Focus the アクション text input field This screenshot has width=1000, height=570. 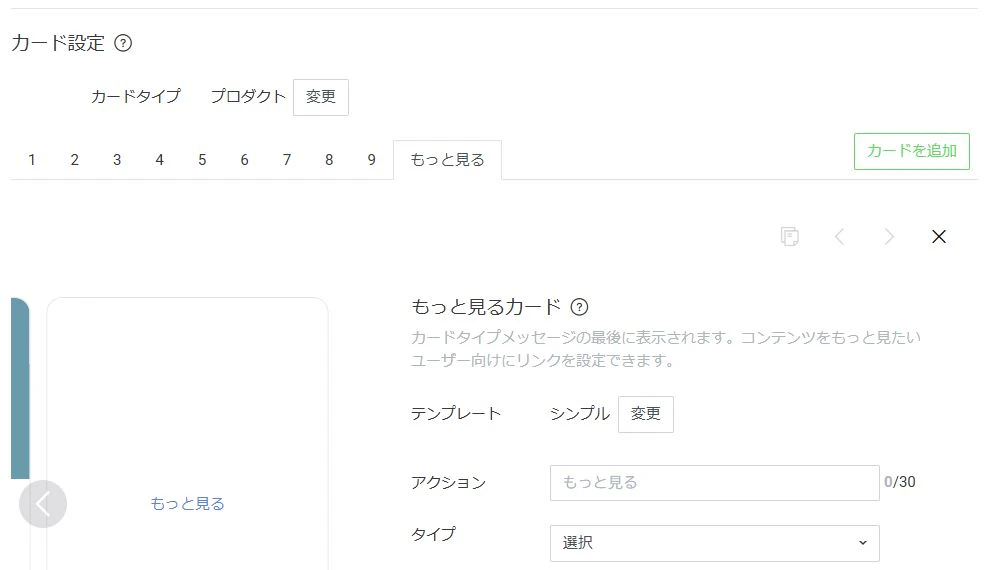tap(714, 483)
